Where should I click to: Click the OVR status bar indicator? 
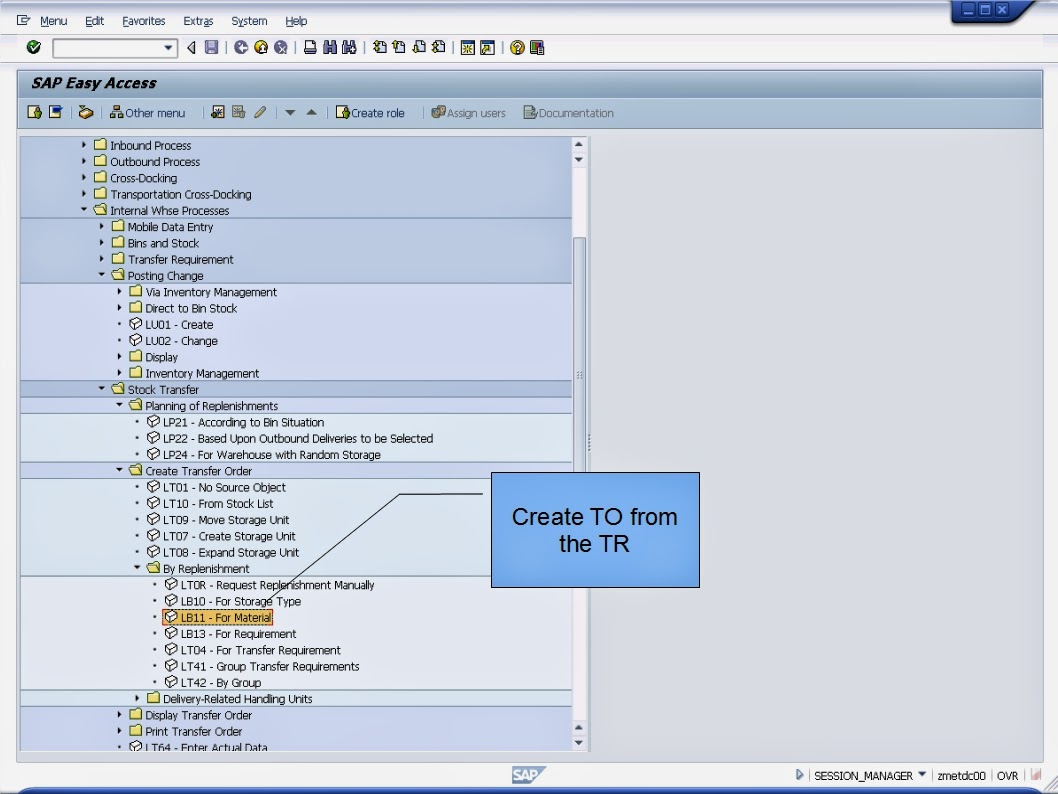click(1007, 775)
